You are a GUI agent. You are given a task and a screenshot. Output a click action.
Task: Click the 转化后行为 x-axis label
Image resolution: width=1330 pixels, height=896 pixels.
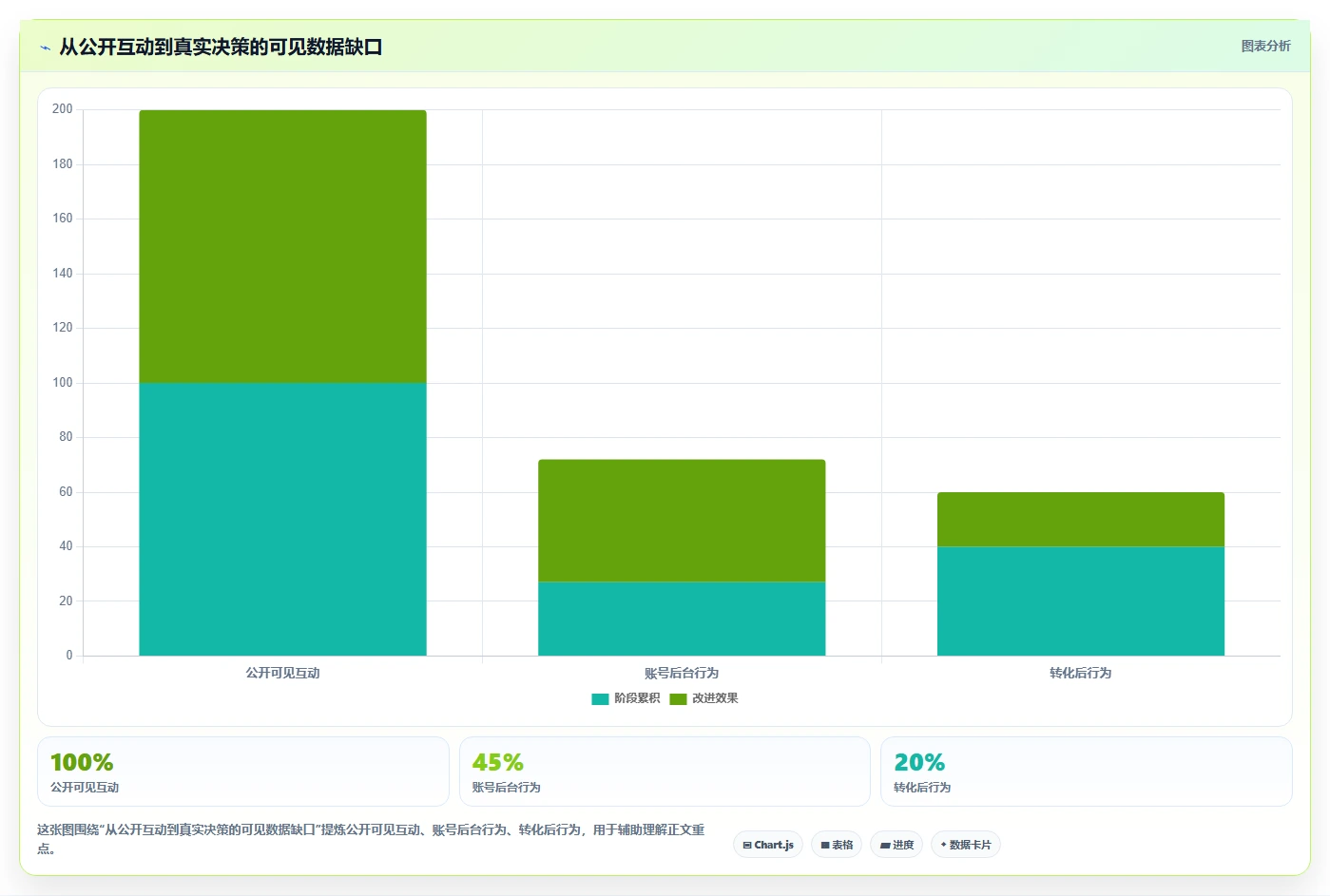coord(1081,673)
